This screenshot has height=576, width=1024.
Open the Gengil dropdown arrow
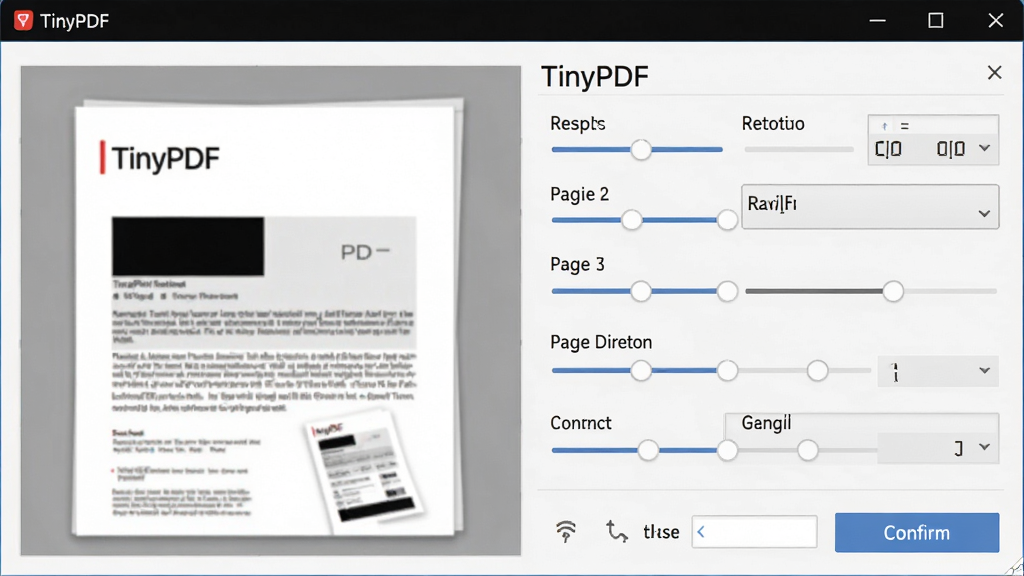[984, 447]
